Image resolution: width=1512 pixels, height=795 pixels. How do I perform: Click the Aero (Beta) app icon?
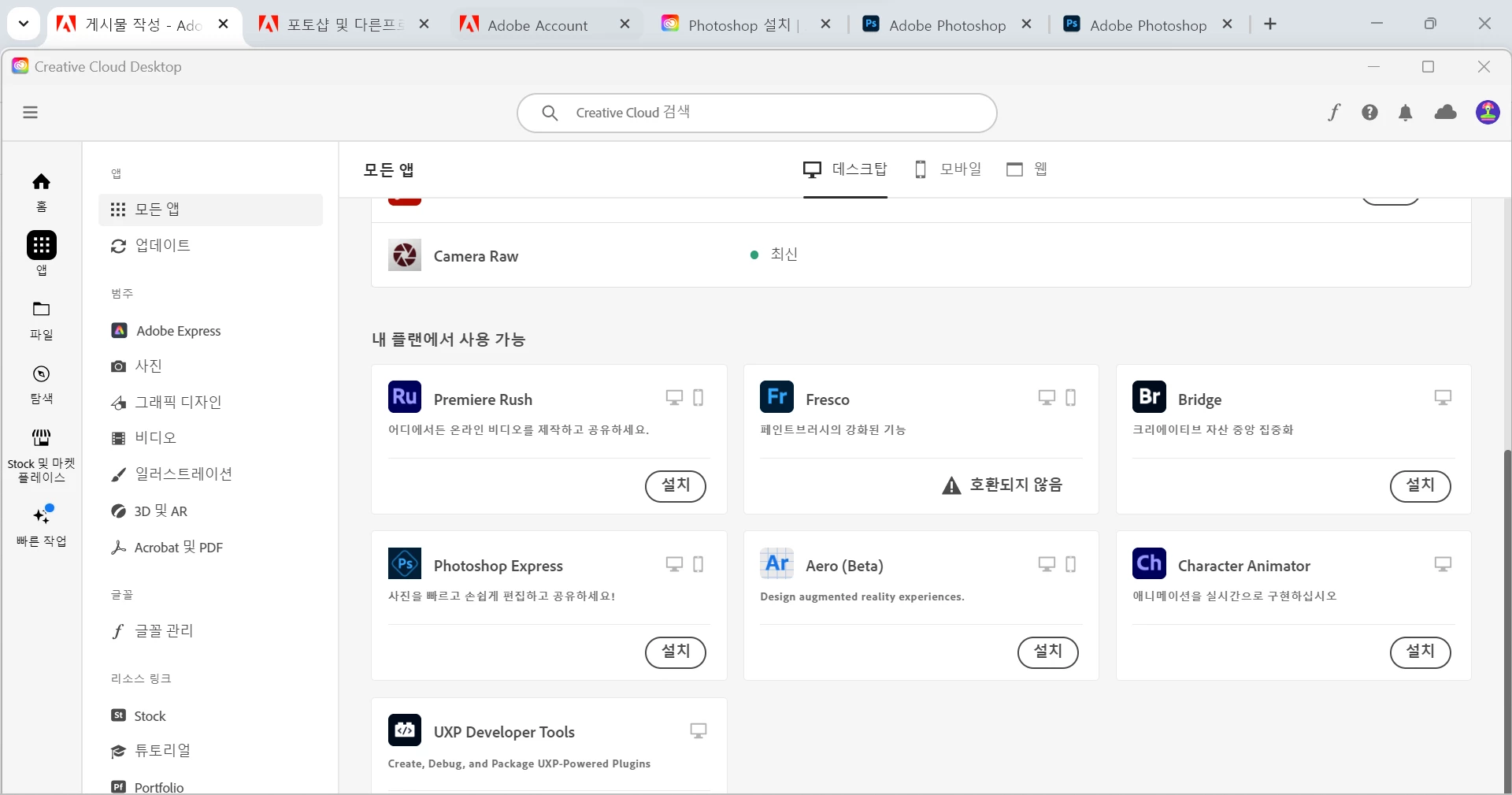[x=776, y=563]
